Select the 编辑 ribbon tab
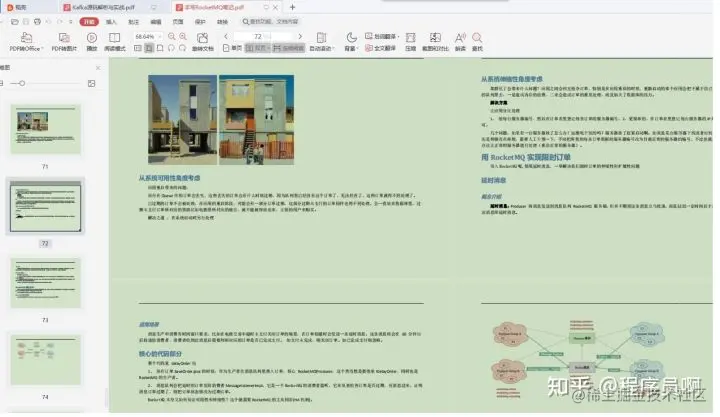 [x=156, y=22]
